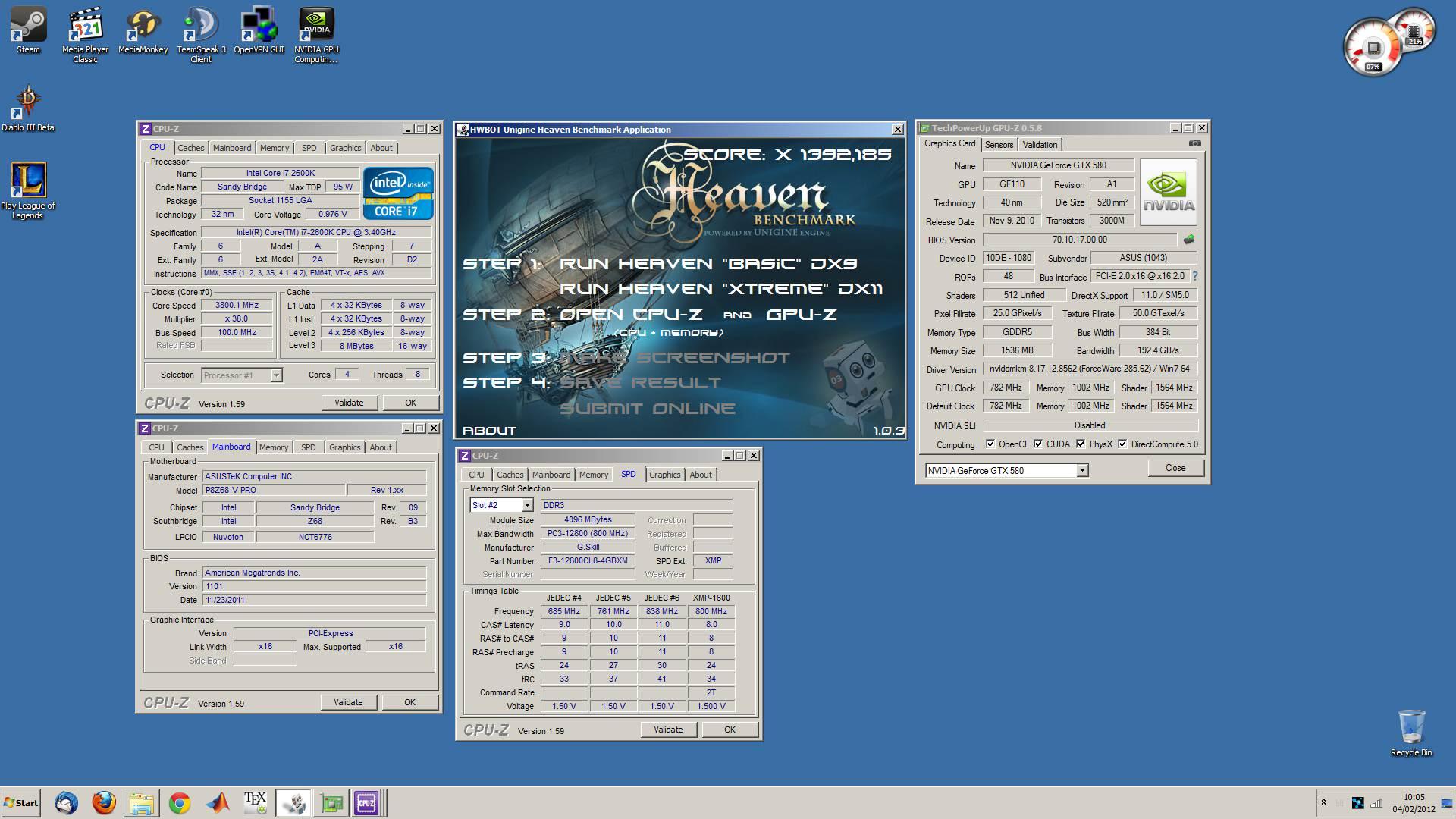Open the Recycle Bin on desktop
This screenshot has height=819, width=1456.
pos(1410,733)
